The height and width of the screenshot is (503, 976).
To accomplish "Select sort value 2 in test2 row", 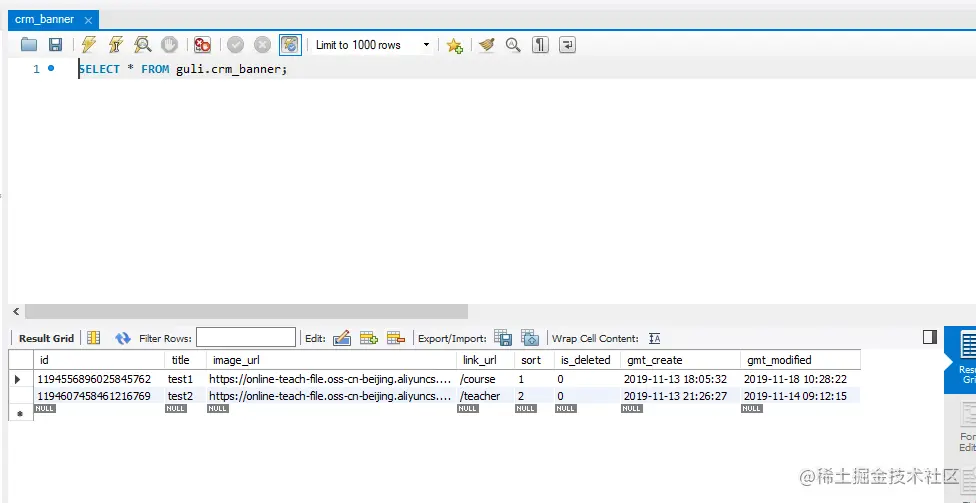I will tap(533, 395).
